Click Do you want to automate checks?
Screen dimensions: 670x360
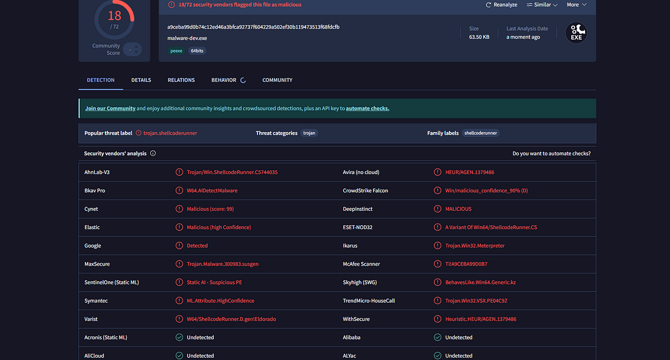click(x=551, y=153)
